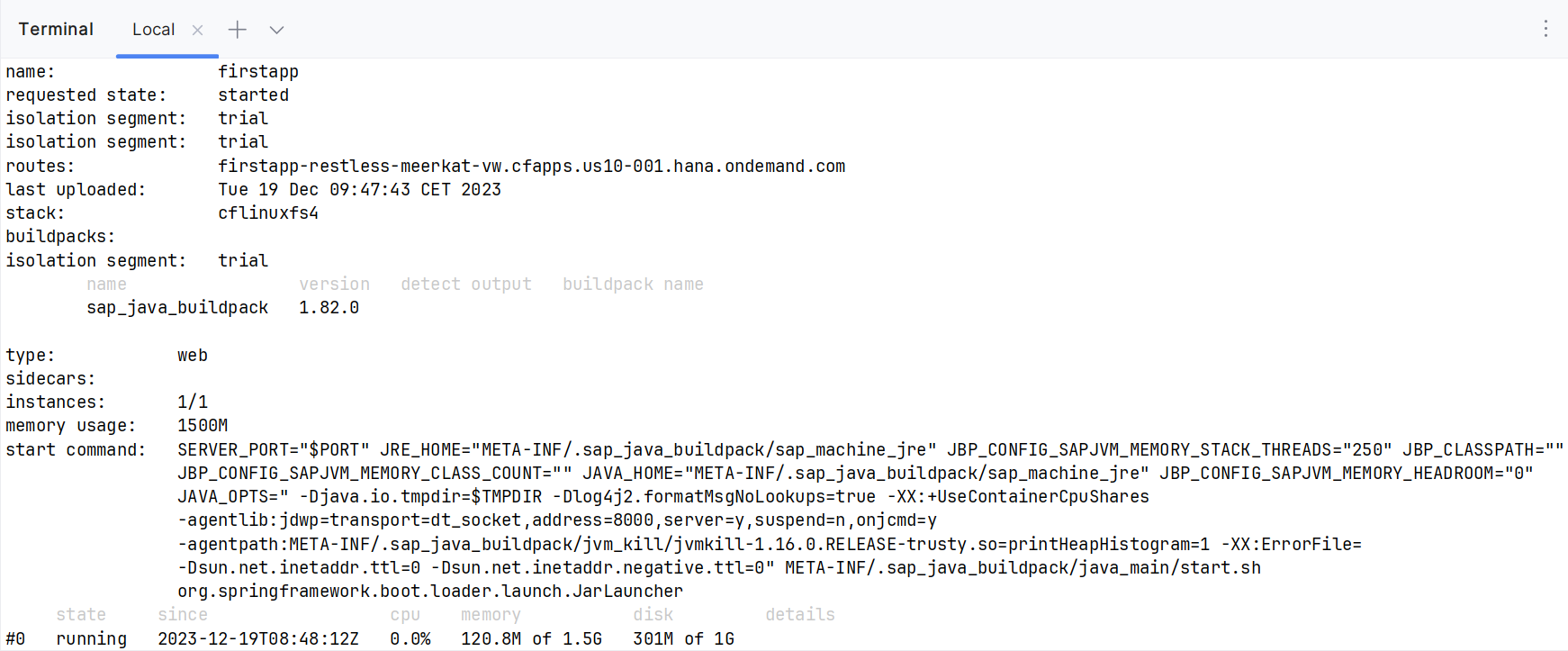The height and width of the screenshot is (651, 1568).
Task: Select the Local tab
Action: click(x=154, y=30)
